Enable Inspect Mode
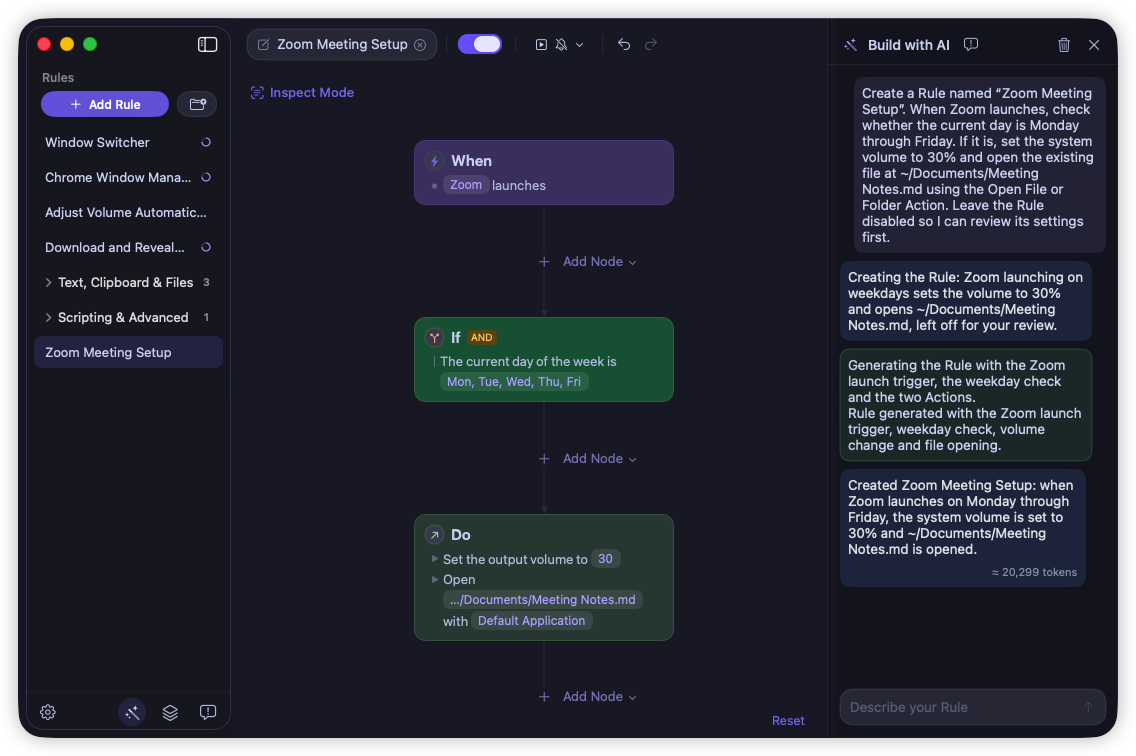This screenshot has height=756, width=1136. click(302, 93)
